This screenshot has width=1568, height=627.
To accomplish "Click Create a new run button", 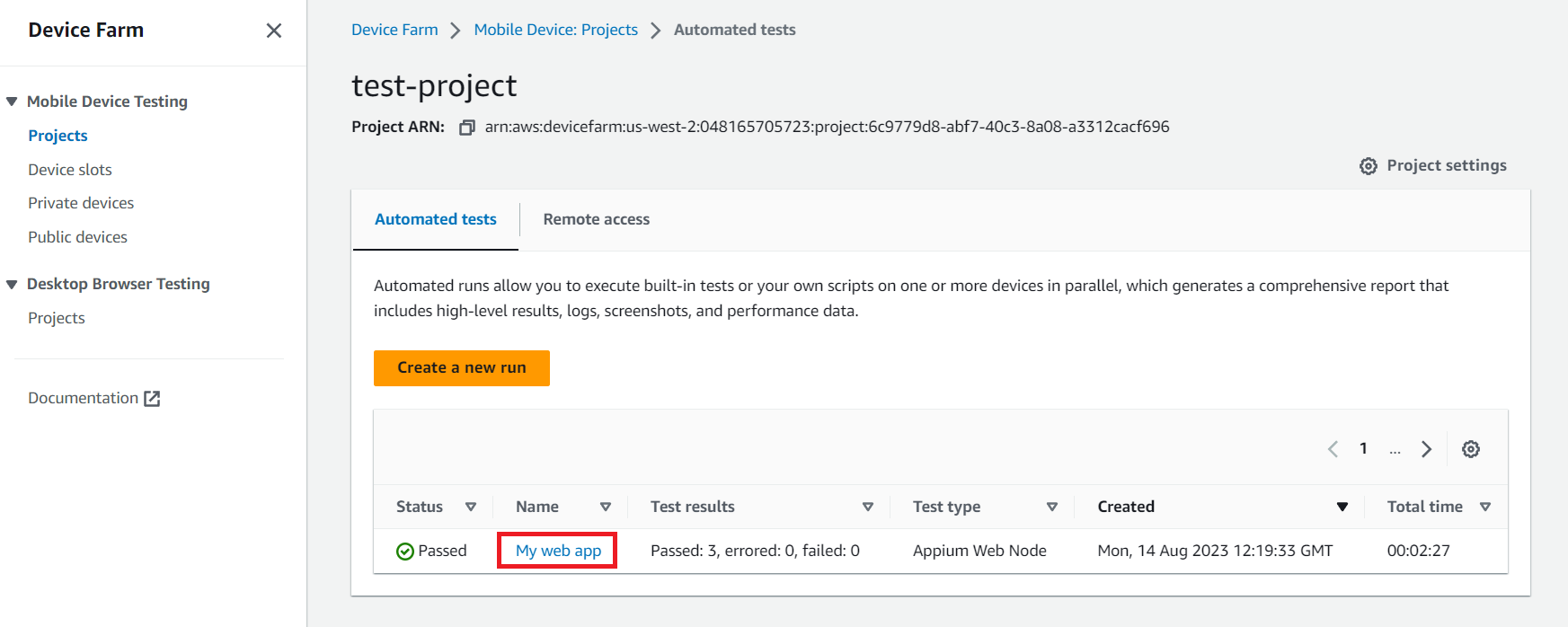I will point(461,368).
